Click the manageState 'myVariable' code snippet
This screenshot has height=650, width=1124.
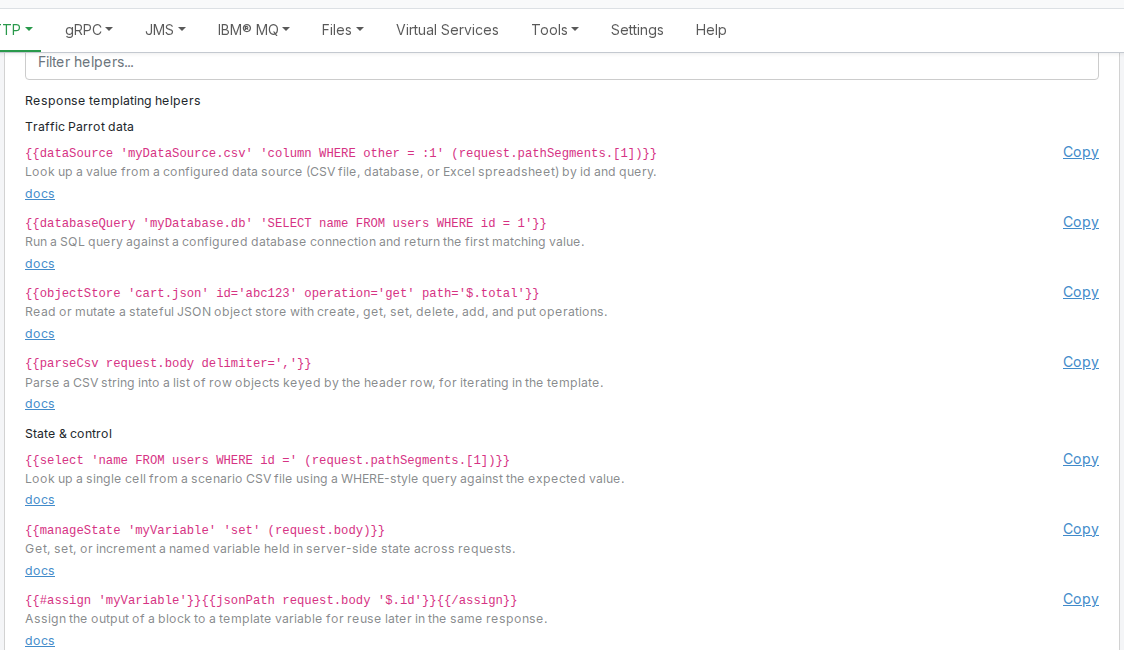[205, 530]
